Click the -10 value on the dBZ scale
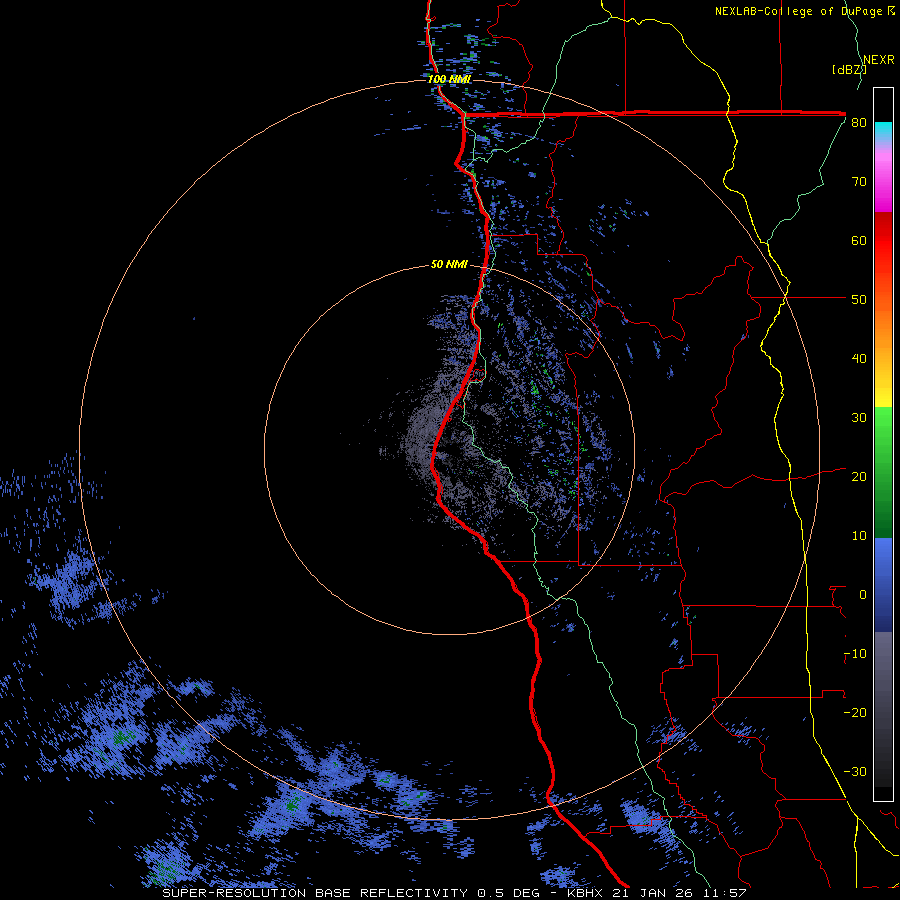Screen dimensions: 900x900 [855, 654]
